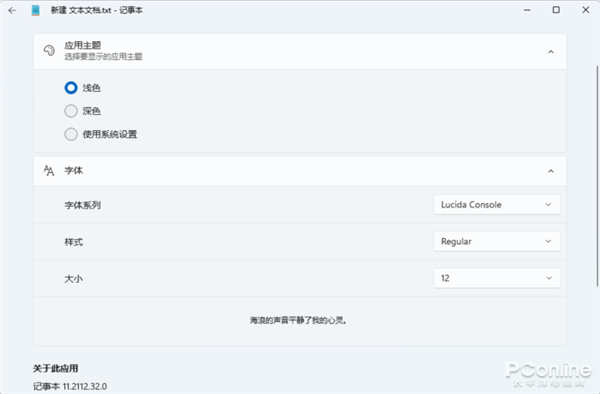Click the Notepad app icon in title bar
Viewport: 600px width, 394px height.
(x=36, y=10)
